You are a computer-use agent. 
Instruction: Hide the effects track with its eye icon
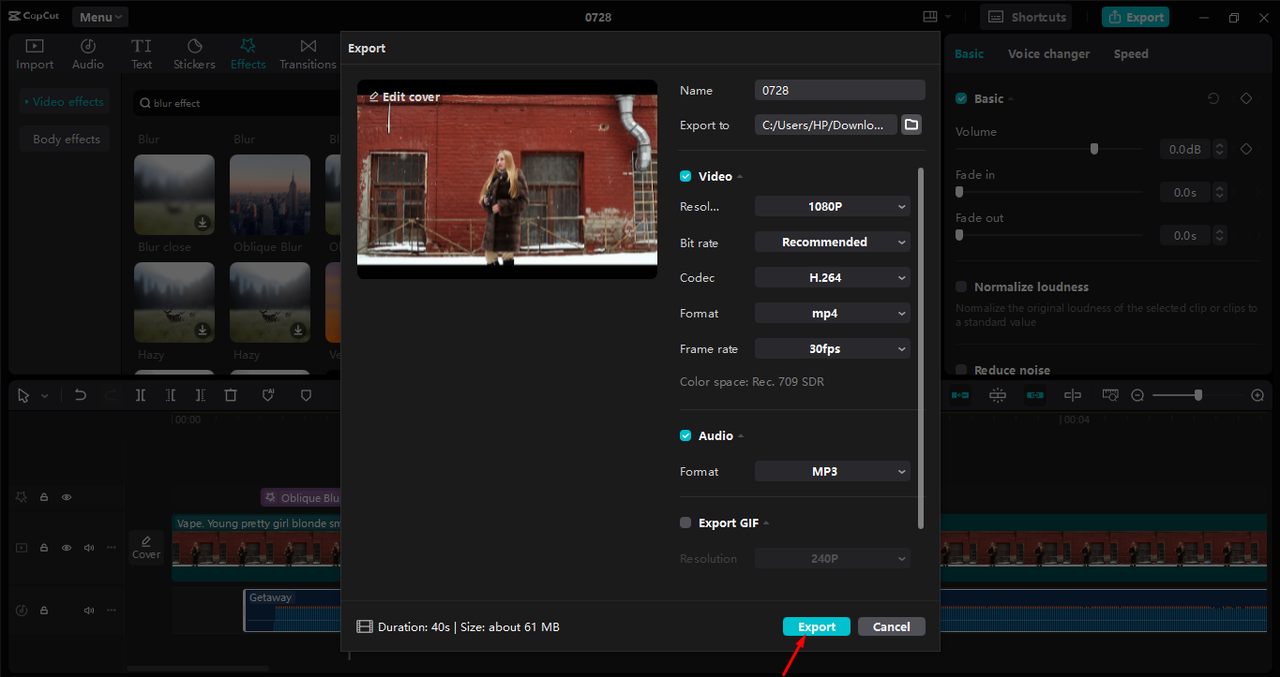(67, 497)
